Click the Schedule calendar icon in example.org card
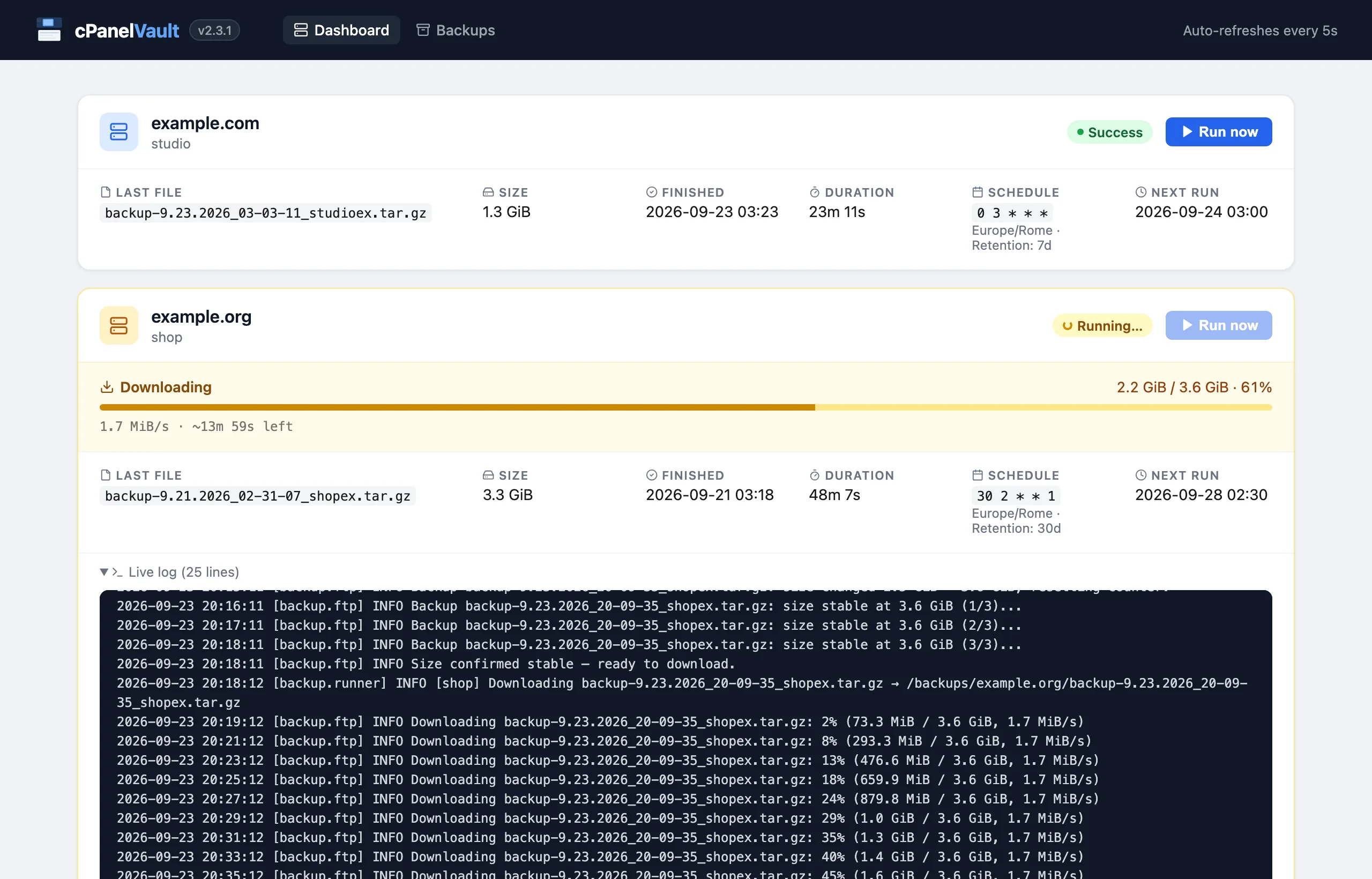Screen dimensions: 1372x879 (978, 475)
